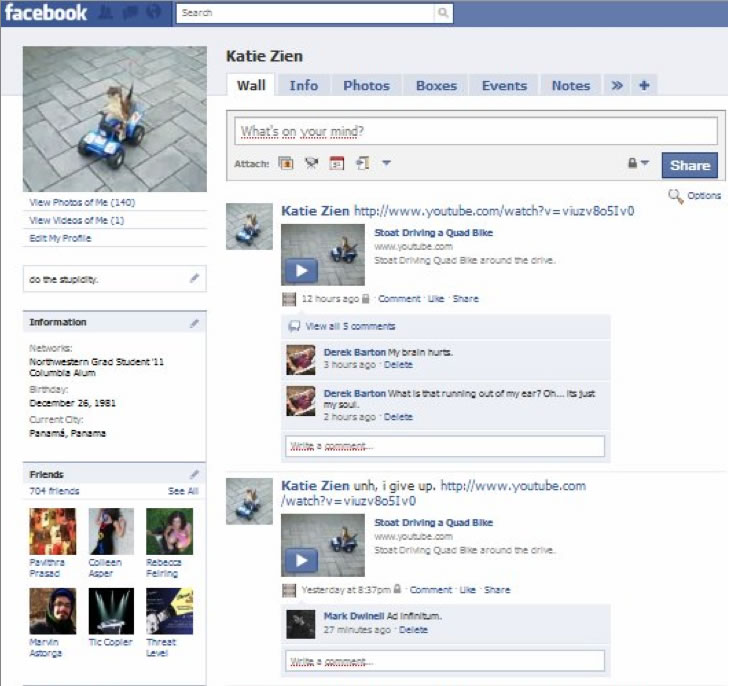Open messages icon in header
Image resolution: width=730 pixels, height=686 pixels.
(130, 12)
